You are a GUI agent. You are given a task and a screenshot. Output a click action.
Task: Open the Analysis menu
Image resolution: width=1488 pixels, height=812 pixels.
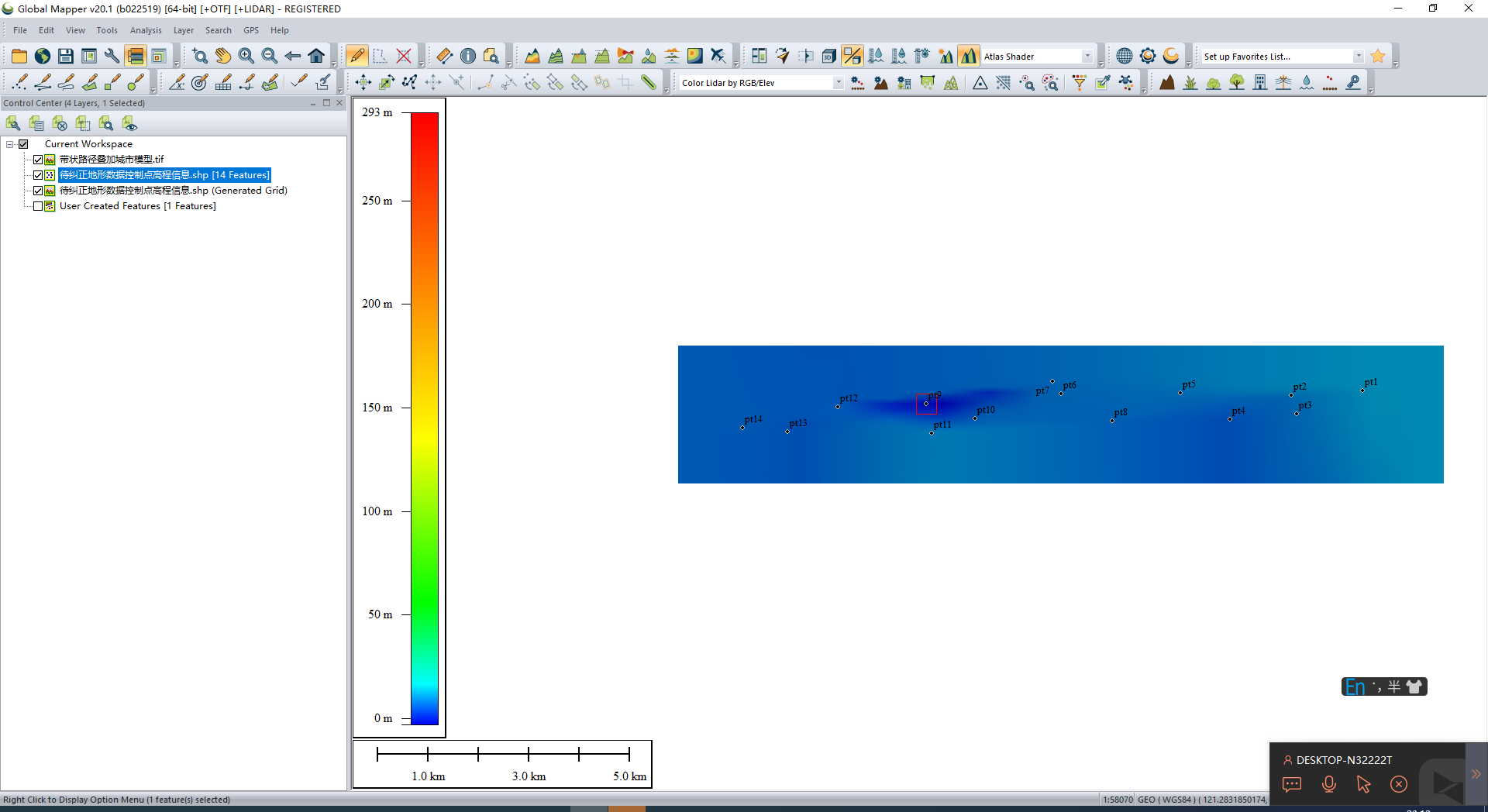(x=146, y=30)
